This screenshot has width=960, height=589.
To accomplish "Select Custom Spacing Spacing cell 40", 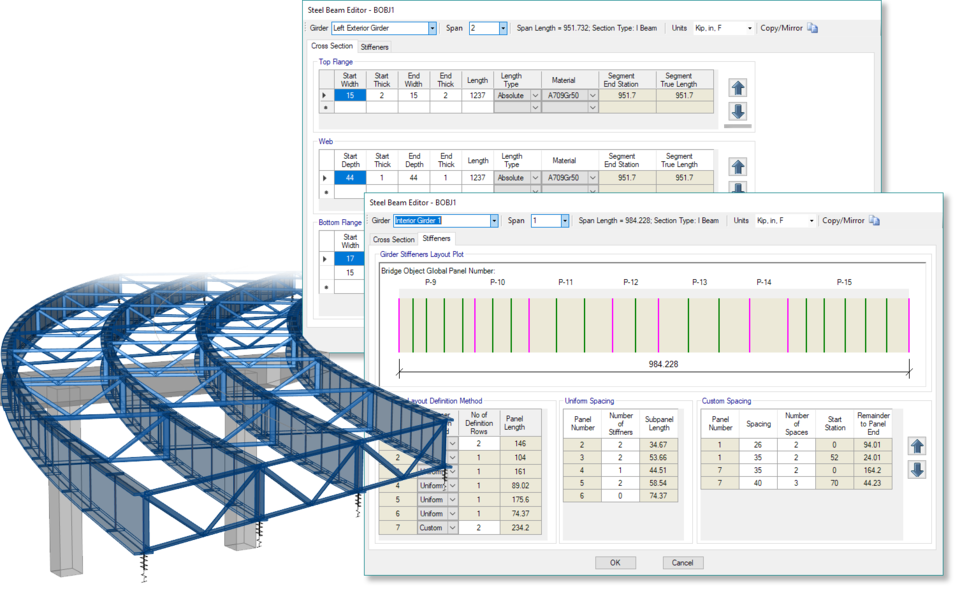I will pyautogui.click(x=758, y=483).
